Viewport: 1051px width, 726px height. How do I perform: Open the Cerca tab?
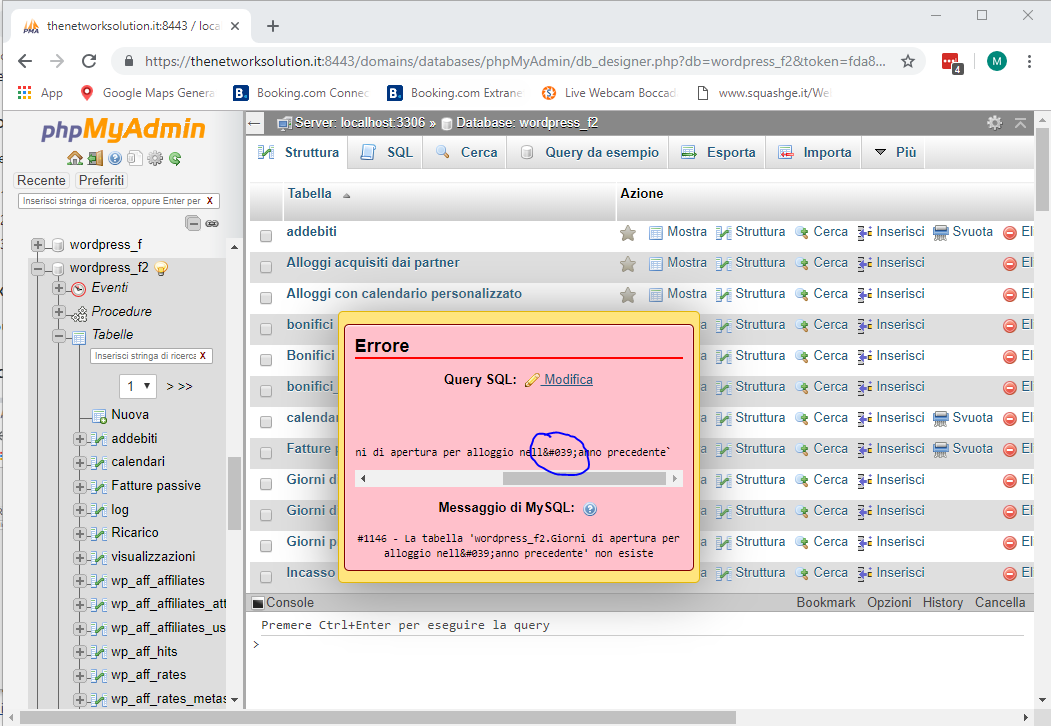tap(466, 153)
